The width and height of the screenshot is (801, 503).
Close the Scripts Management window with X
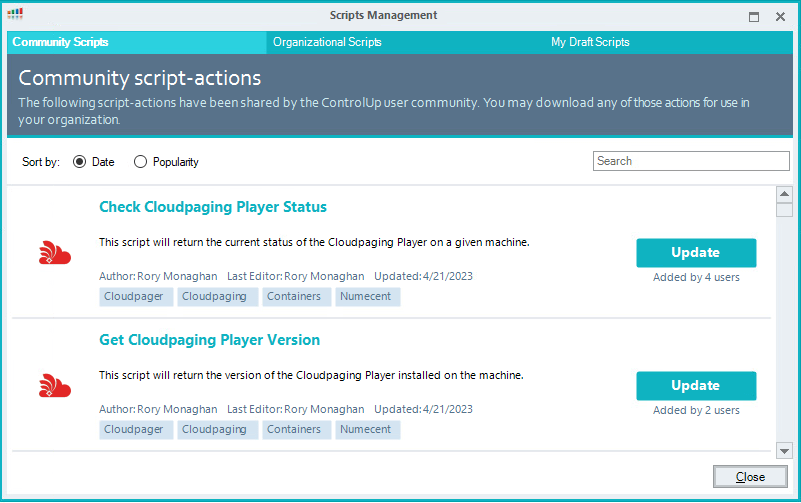(x=780, y=17)
